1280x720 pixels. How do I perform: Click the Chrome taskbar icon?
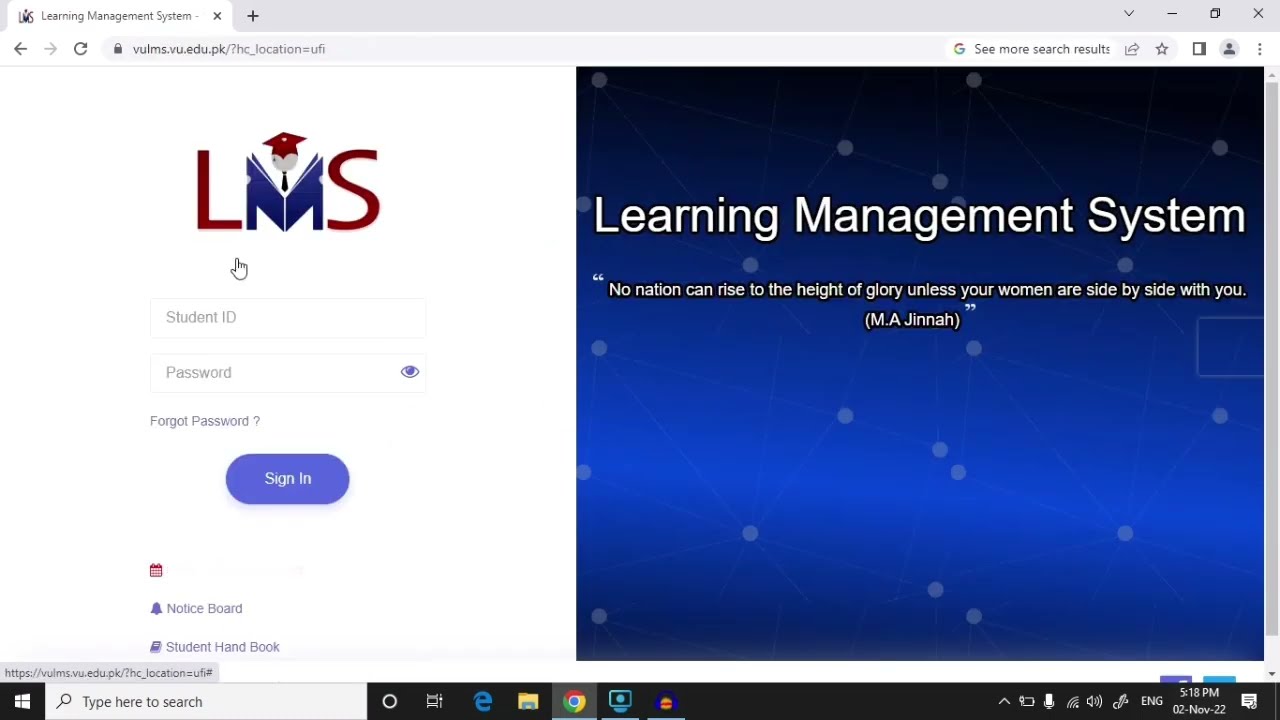574,702
